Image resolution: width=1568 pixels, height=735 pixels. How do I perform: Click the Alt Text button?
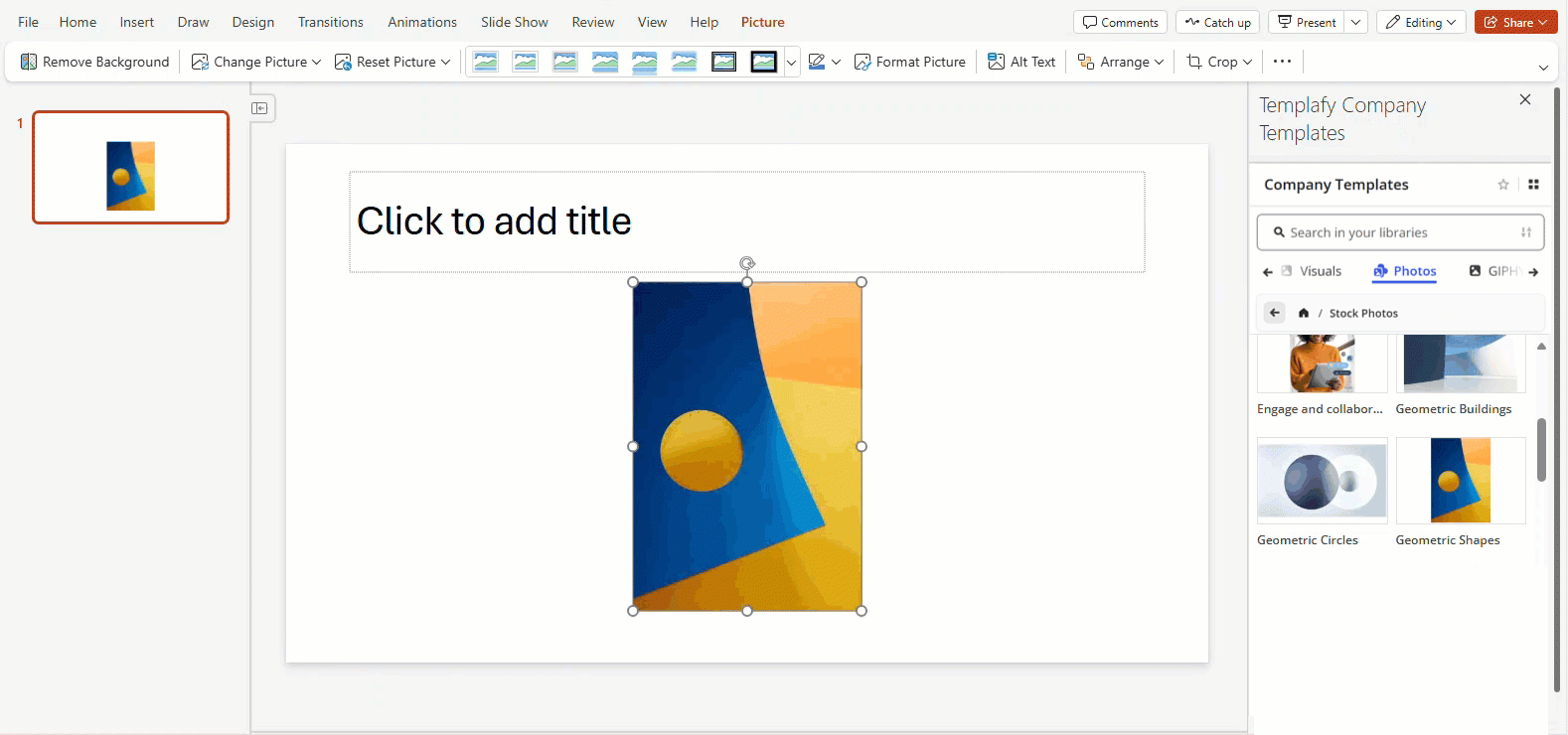(1021, 62)
